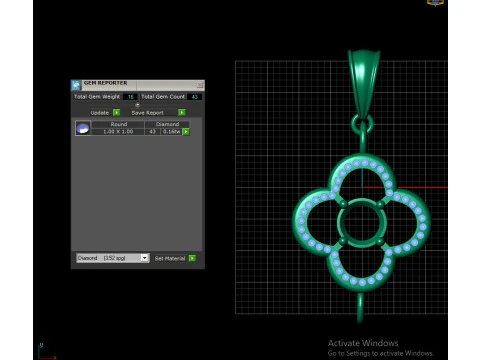Click the pendant bail in viewport
The width and height of the screenshot is (480, 360).
click(363, 82)
